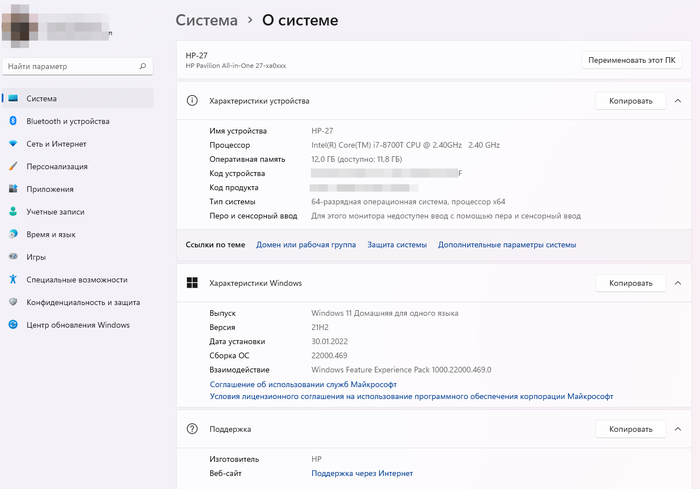This screenshot has width=700, height=489.
Task: Collapse Характеристики Windows section chevron
Action: 678,283
